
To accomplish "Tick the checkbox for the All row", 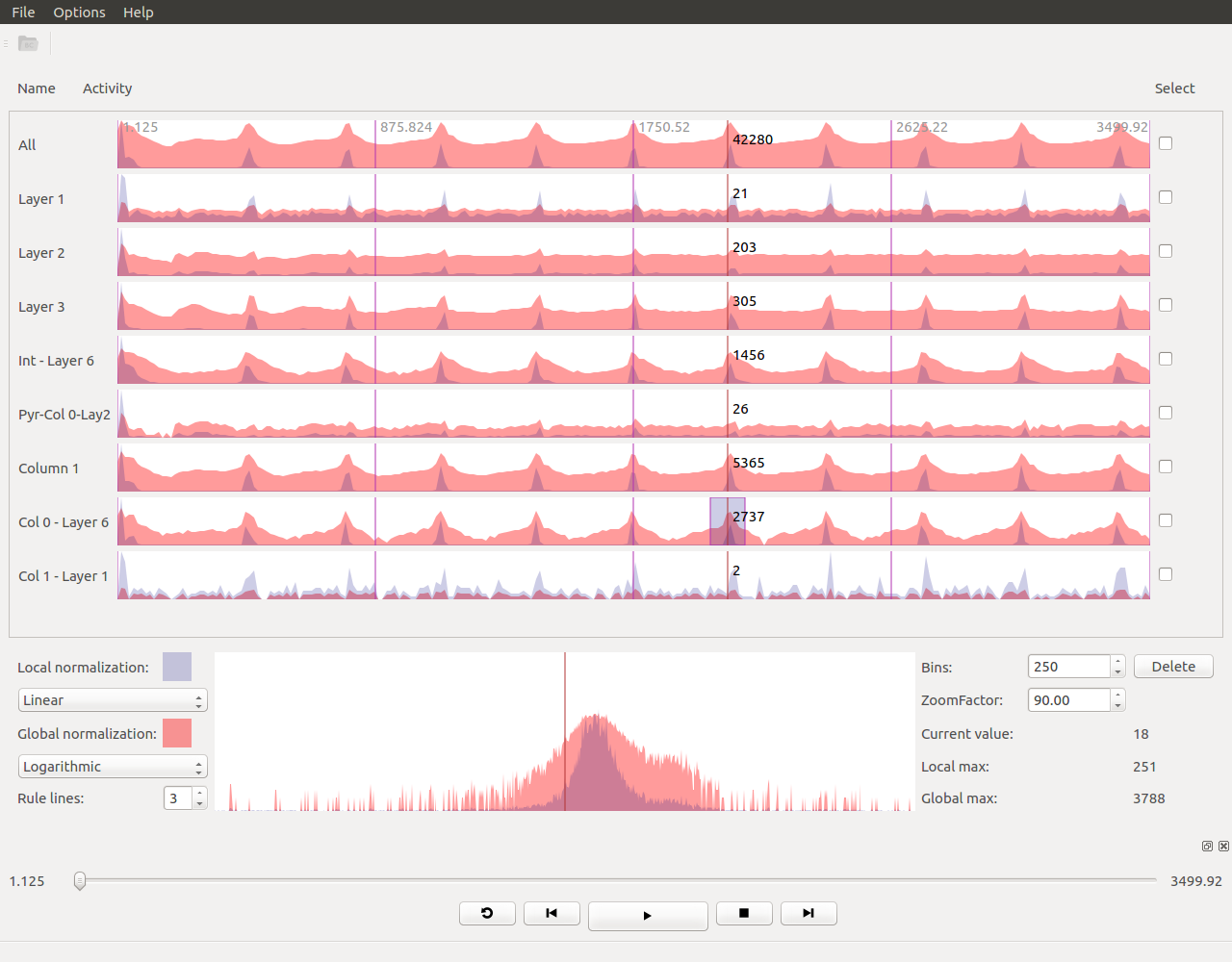I will pos(1166,143).
